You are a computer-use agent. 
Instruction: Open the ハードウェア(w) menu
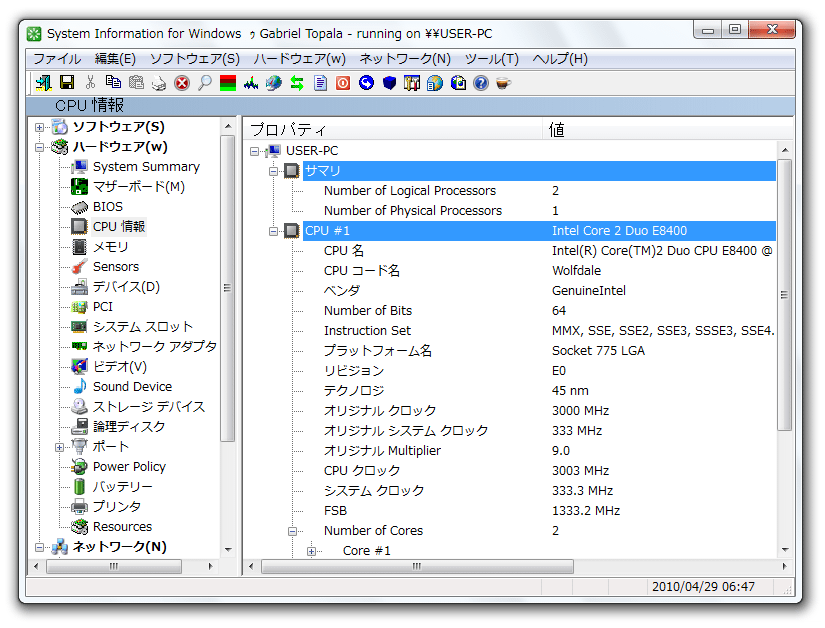tap(300, 59)
